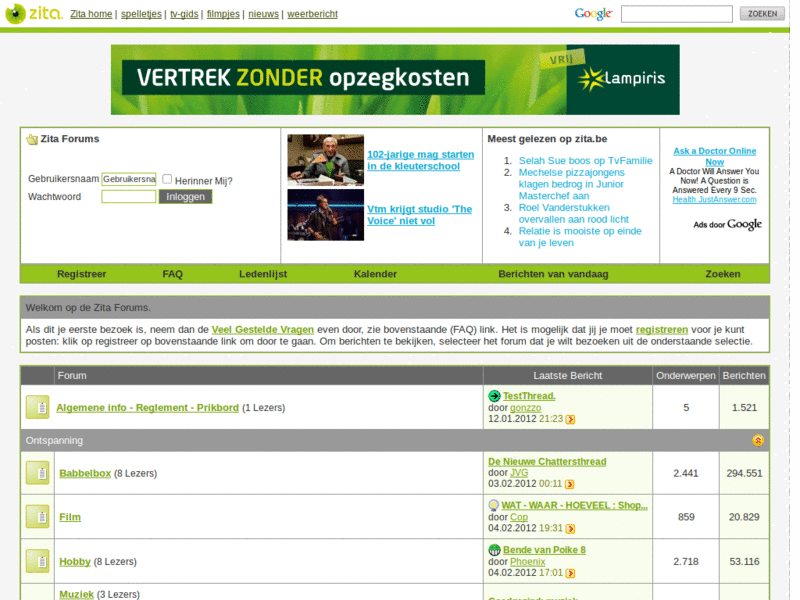Go to last post icon for 03.02.2012 00:11

click(x=569, y=484)
